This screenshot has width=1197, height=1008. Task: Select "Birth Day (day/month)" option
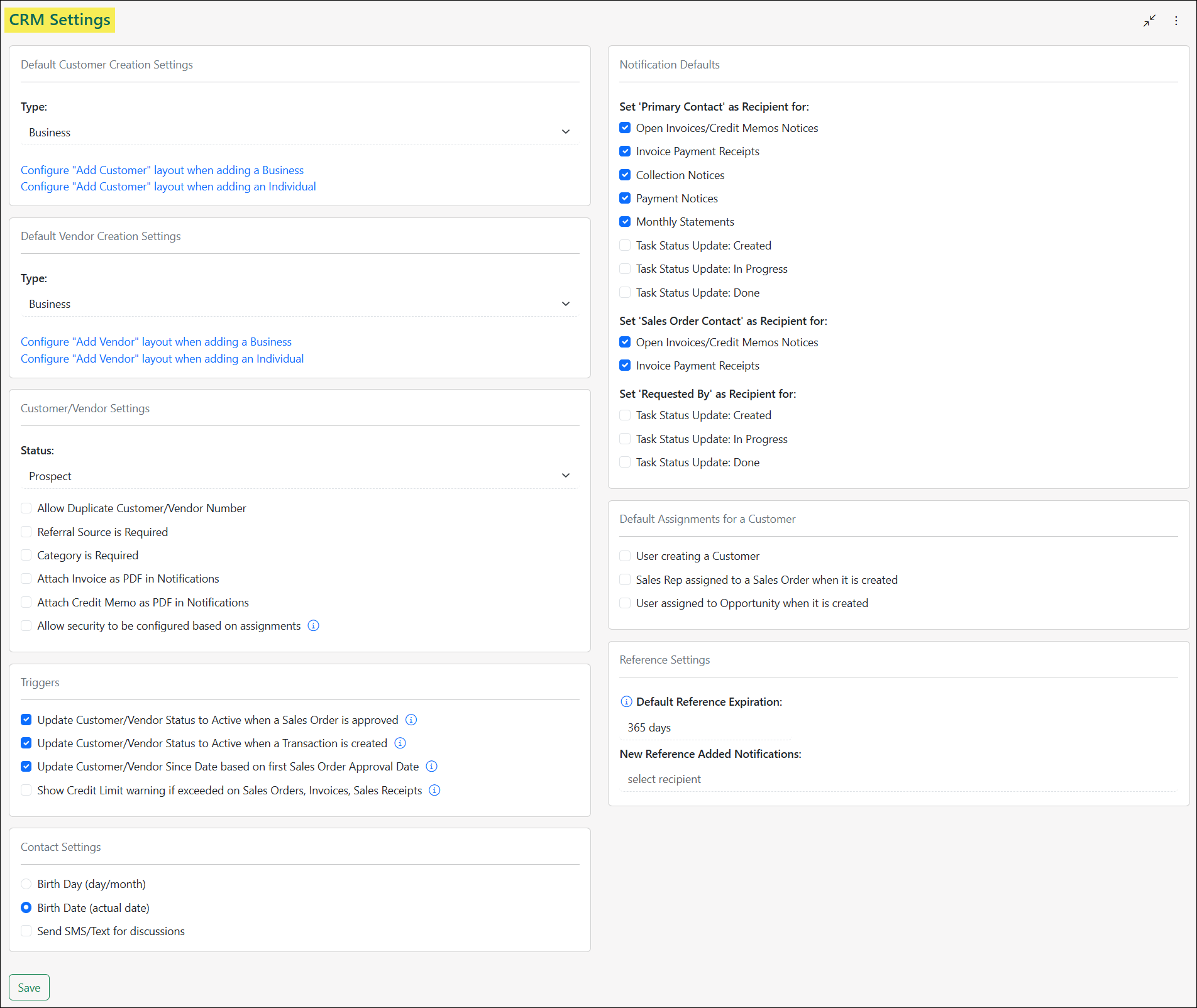[26, 884]
